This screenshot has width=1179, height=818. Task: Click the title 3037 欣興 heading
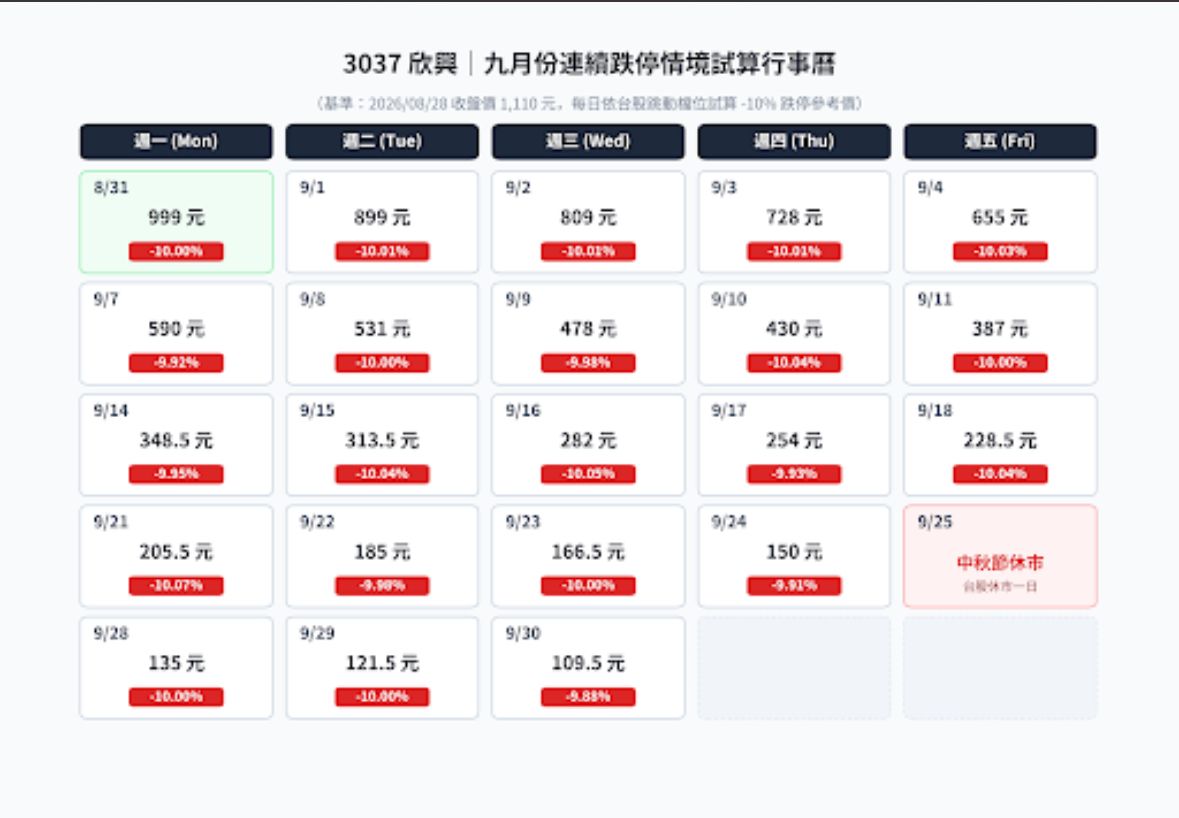[400, 64]
